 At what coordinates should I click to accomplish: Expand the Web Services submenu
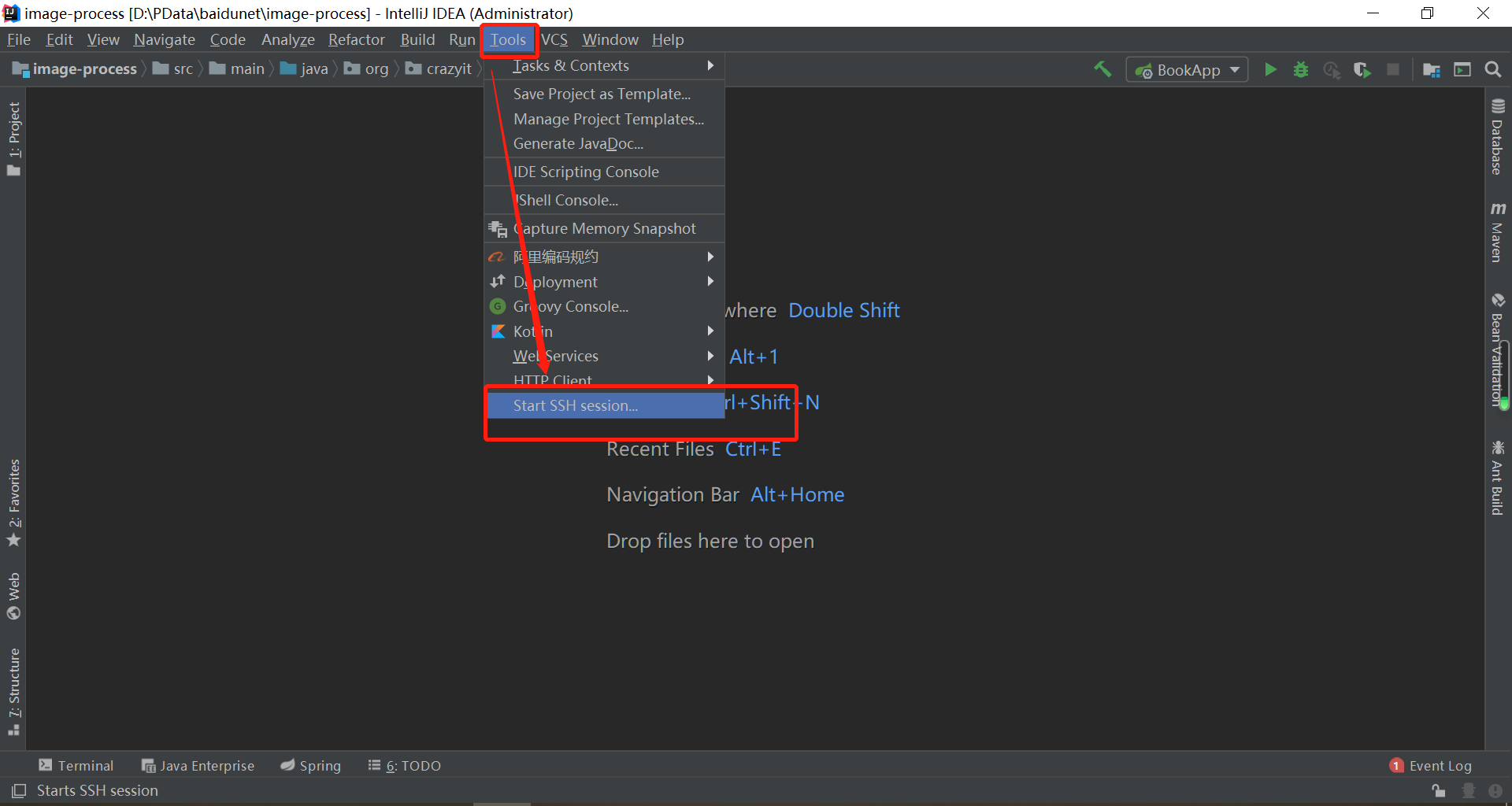click(555, 356)
